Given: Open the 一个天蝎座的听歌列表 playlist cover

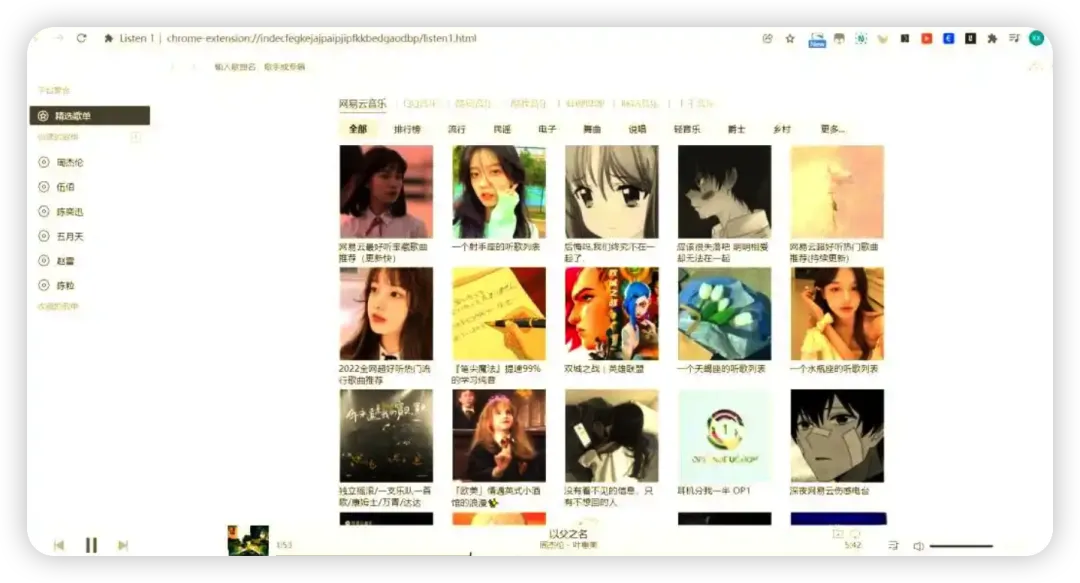Looking at the screenshot, I should coord(725,314).
